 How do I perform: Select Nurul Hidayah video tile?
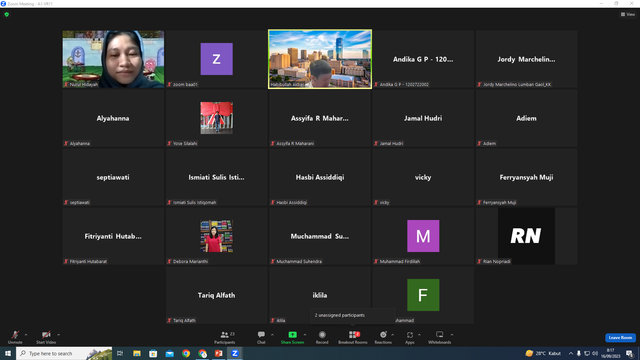[113, 59]
